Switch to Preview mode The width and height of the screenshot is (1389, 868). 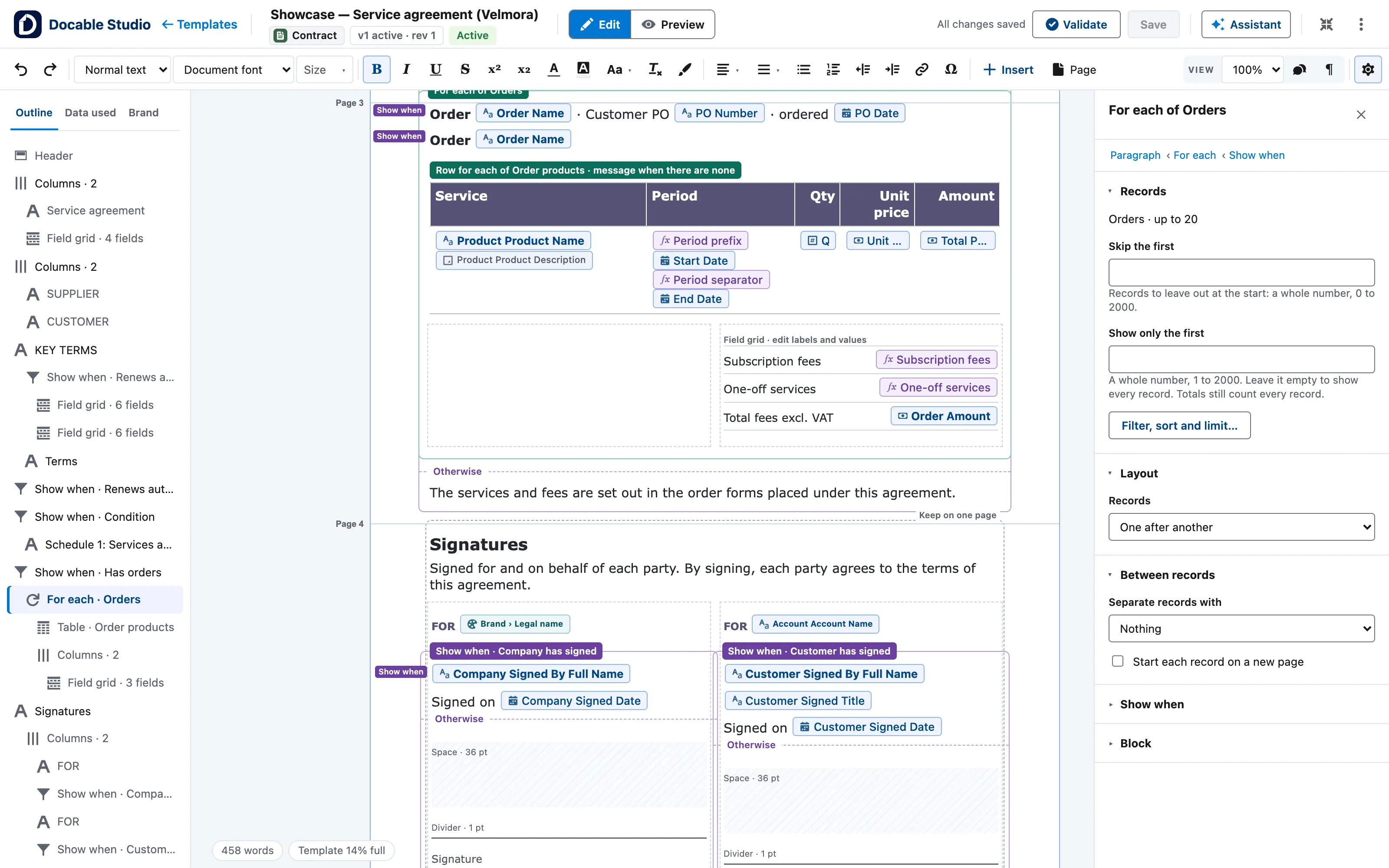tap(673, 24)
